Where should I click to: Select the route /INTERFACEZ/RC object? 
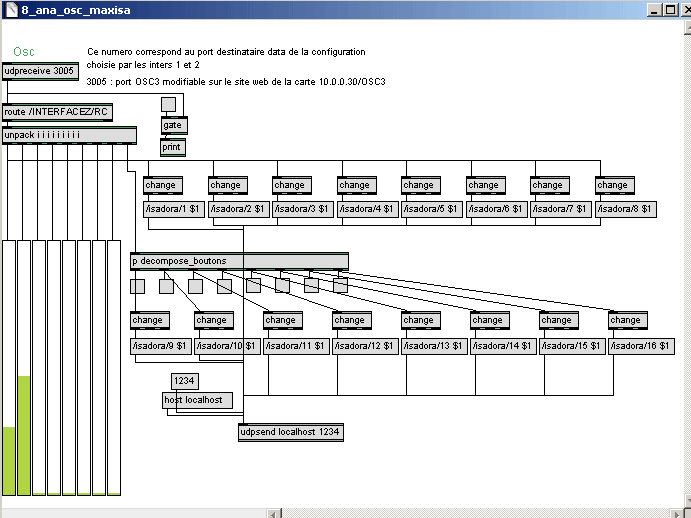(56, 112)
